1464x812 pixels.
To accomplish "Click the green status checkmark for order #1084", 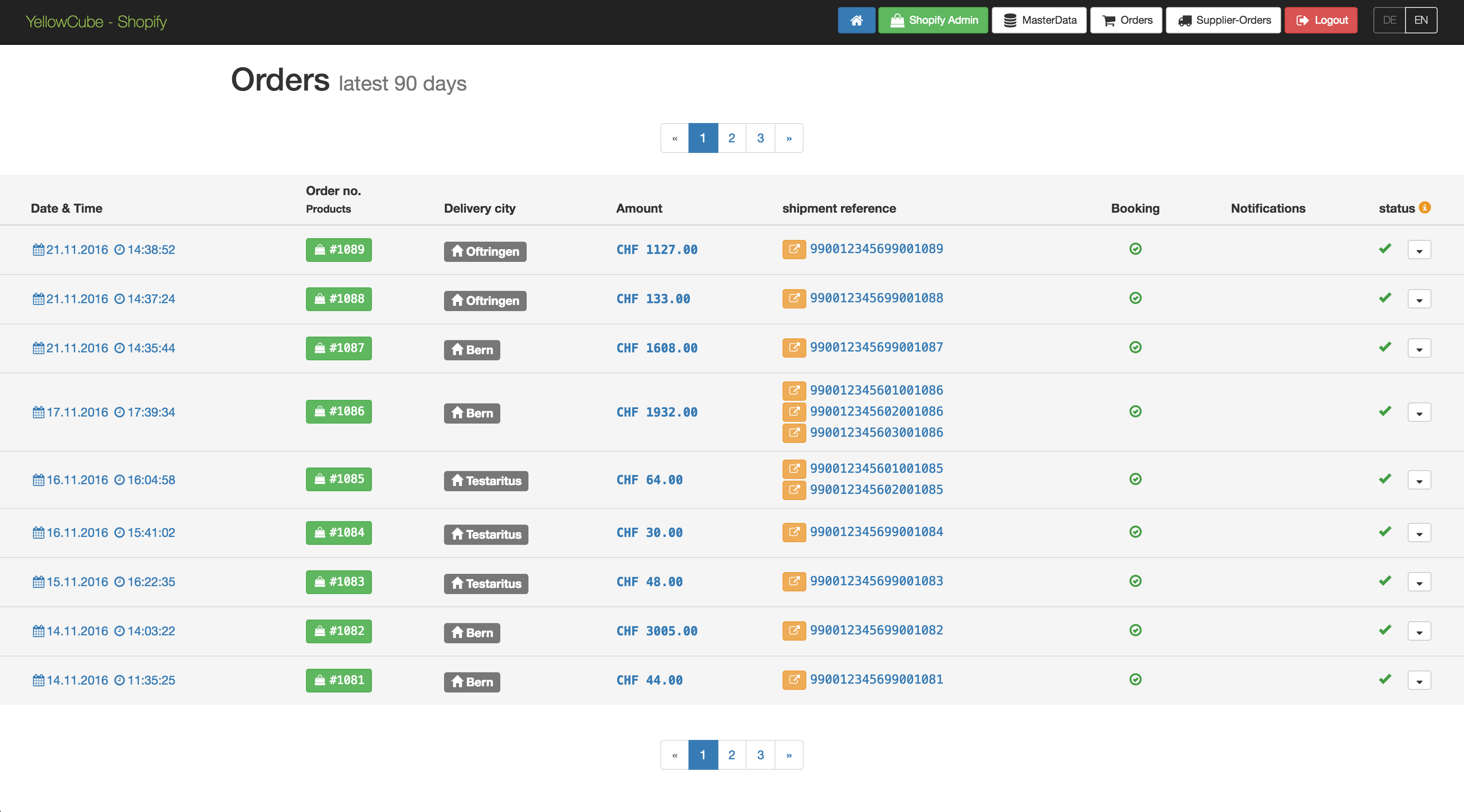I will [x=1385, y=532].
